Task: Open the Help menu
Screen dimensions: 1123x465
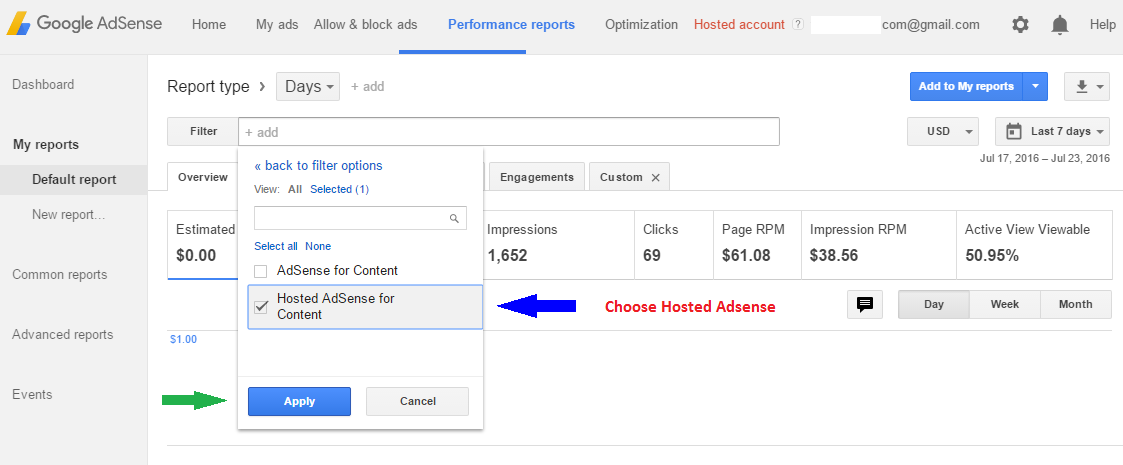Action: [1102, 24]
